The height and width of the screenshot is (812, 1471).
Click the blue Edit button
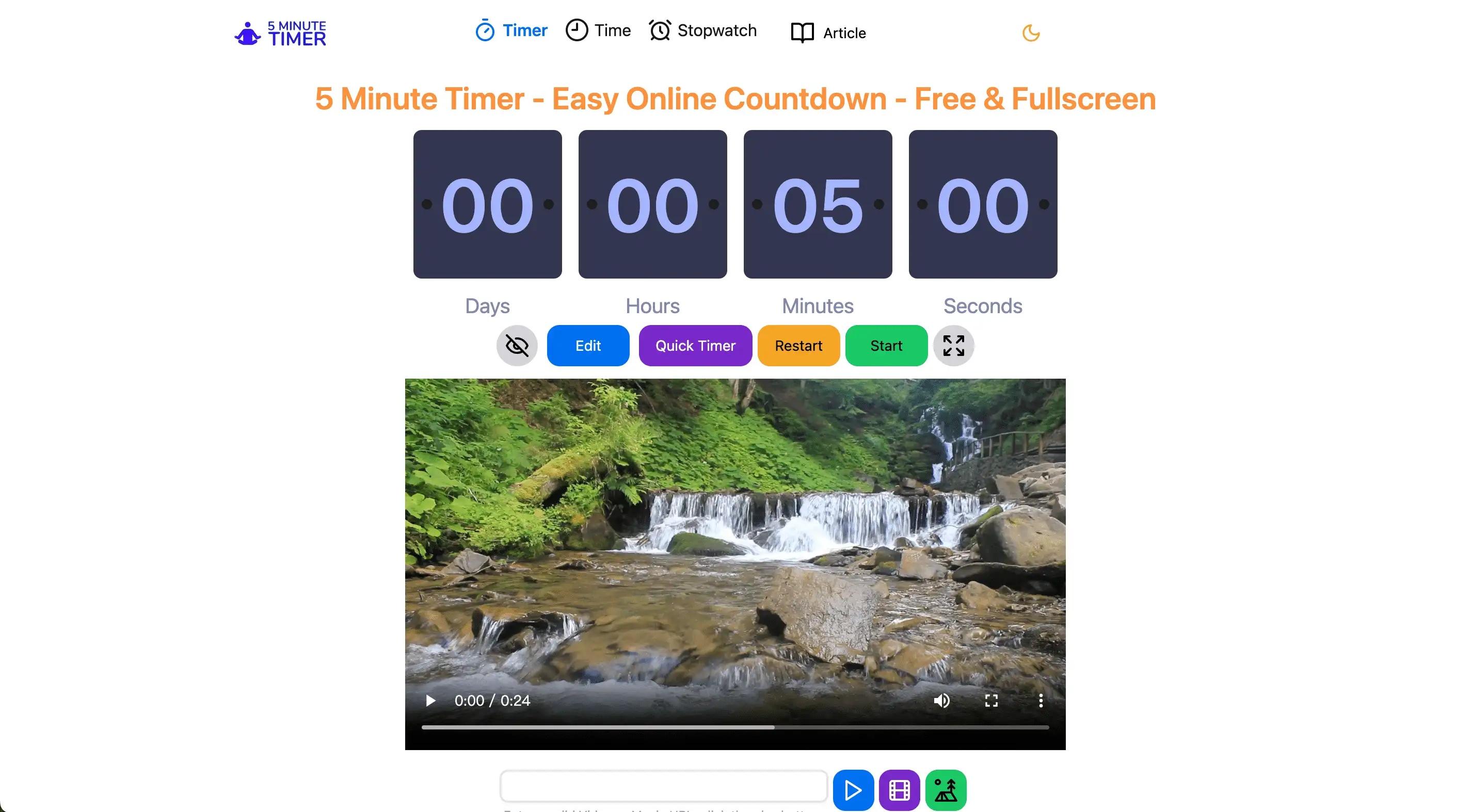pos(588,345)
